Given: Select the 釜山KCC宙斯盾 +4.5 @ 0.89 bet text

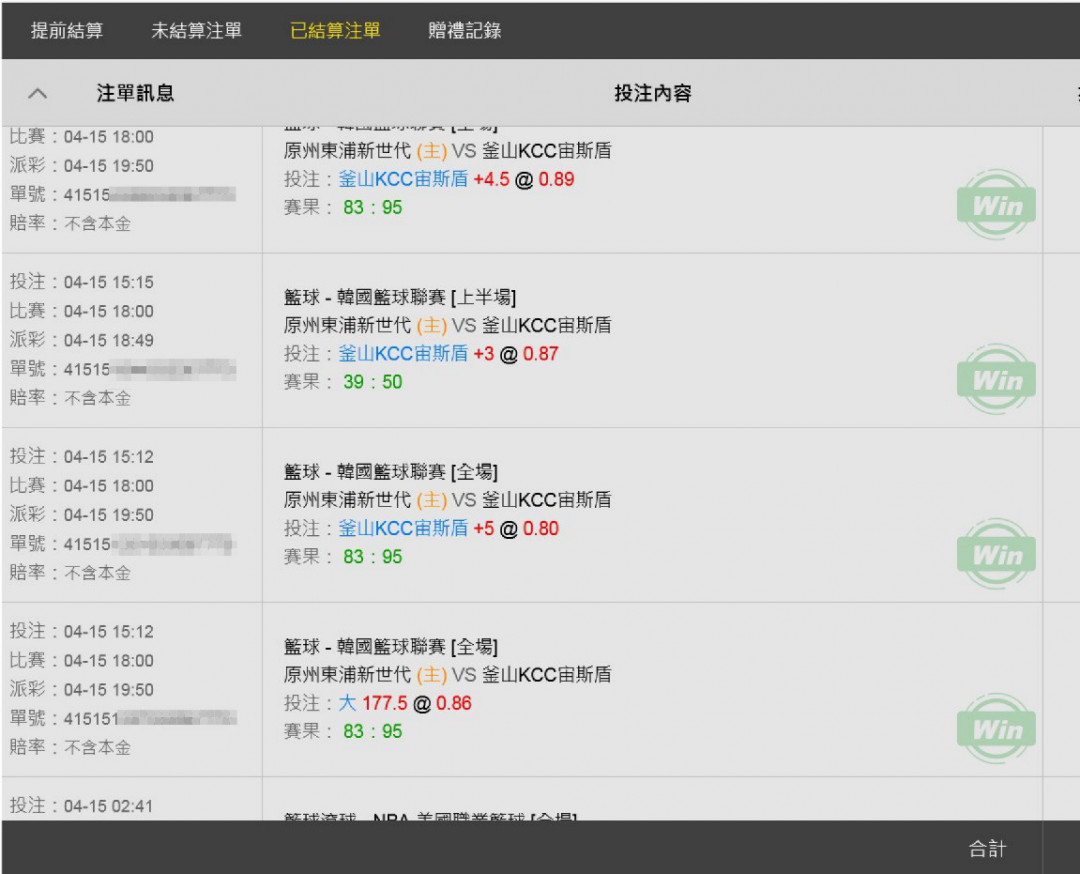Looking at the screenshot, I should [456, 179].
